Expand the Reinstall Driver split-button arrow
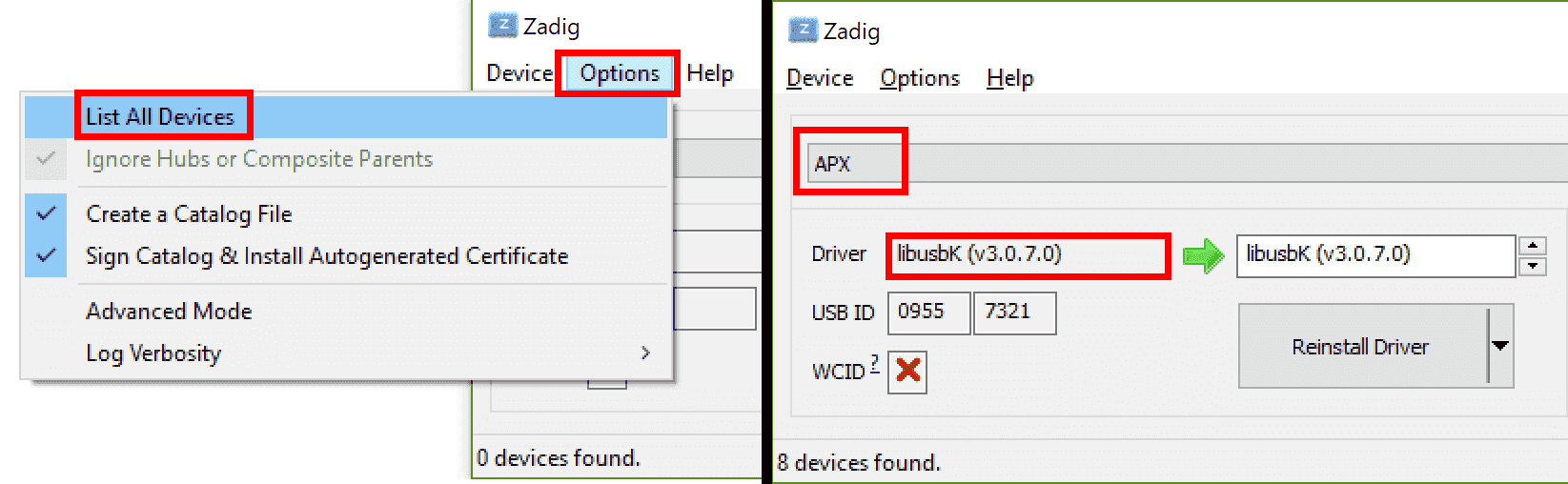Image resolution: width=1568 pixels, height=484 pixels. click(x=1500, y=346)
